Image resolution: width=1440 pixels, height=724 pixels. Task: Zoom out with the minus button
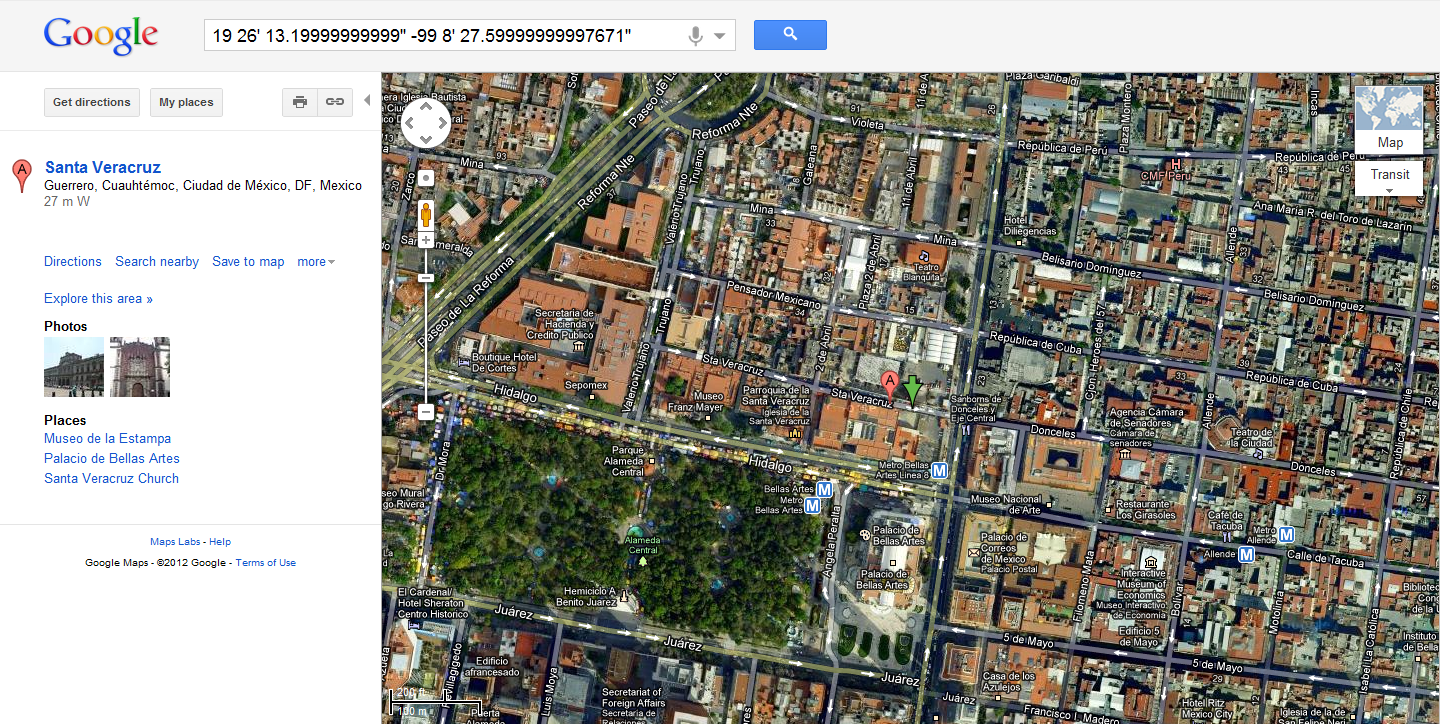click(426, 411)
